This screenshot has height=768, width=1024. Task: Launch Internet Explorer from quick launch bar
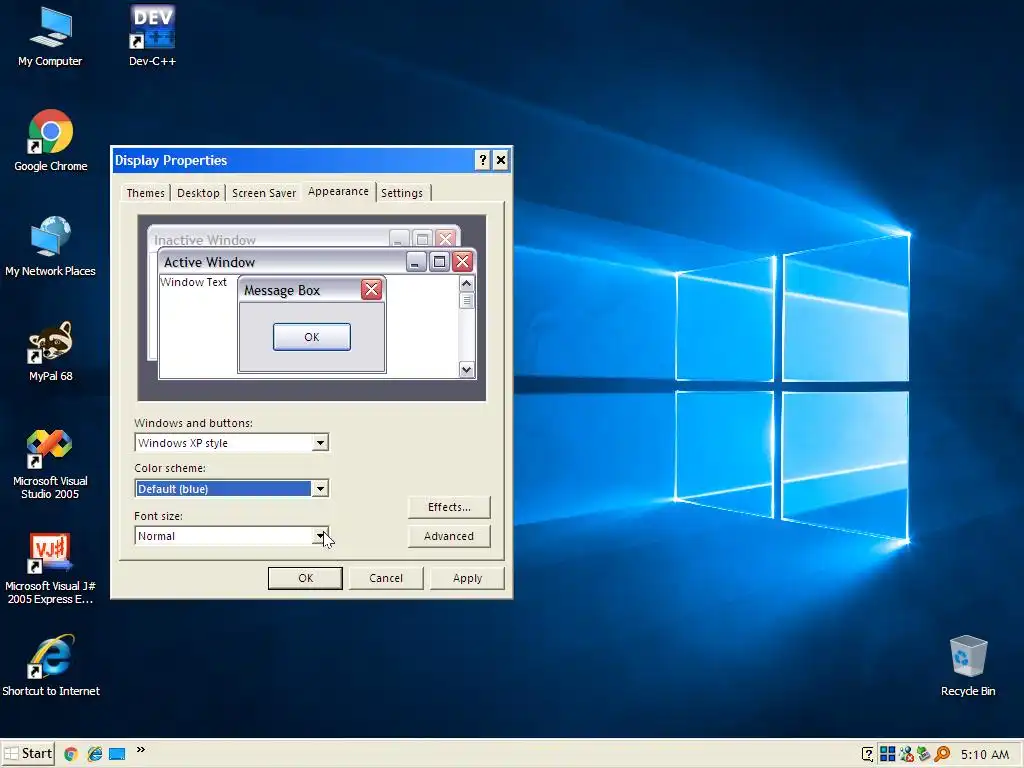pos(95,754)
